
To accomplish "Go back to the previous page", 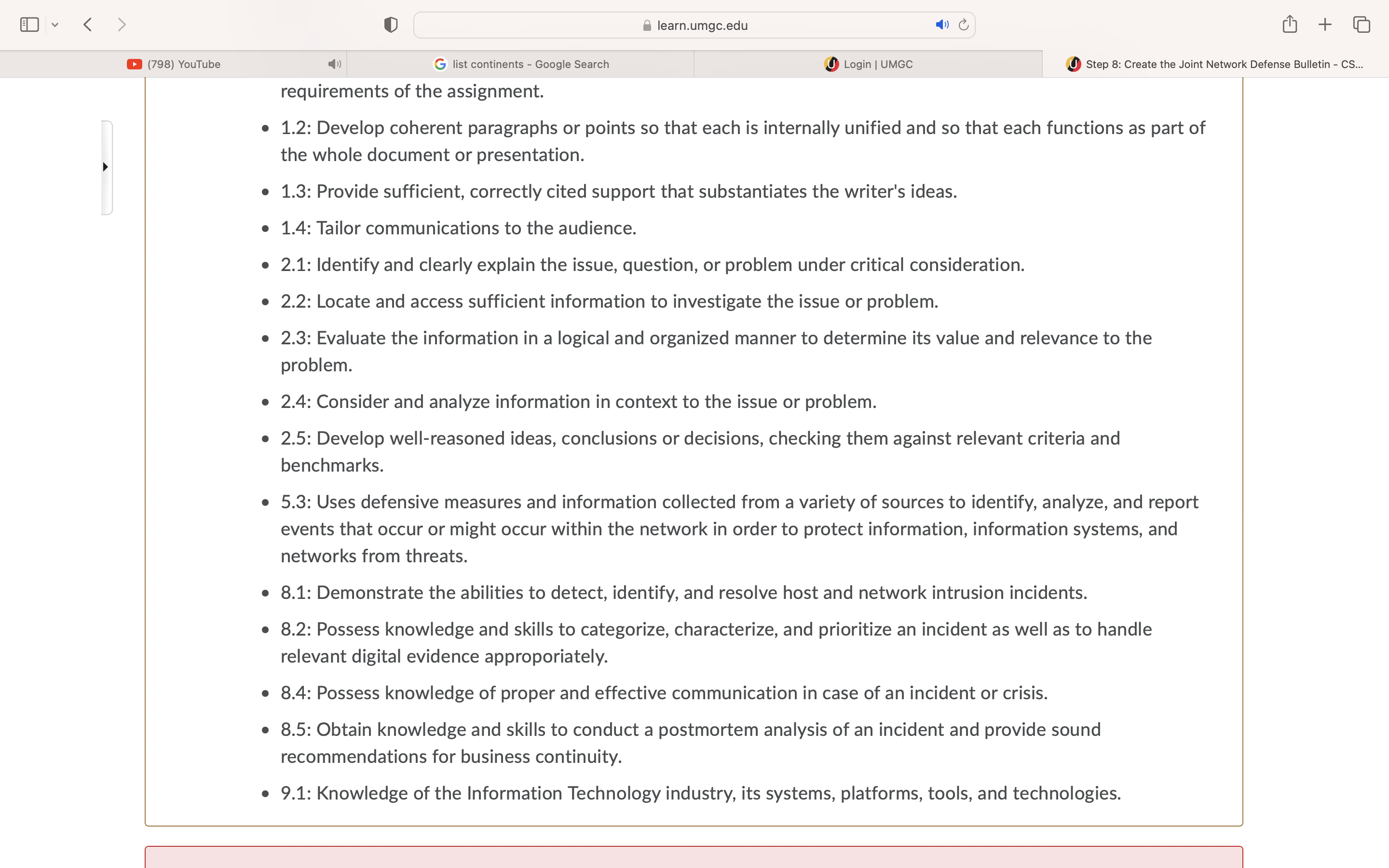I will coord(88,25).
